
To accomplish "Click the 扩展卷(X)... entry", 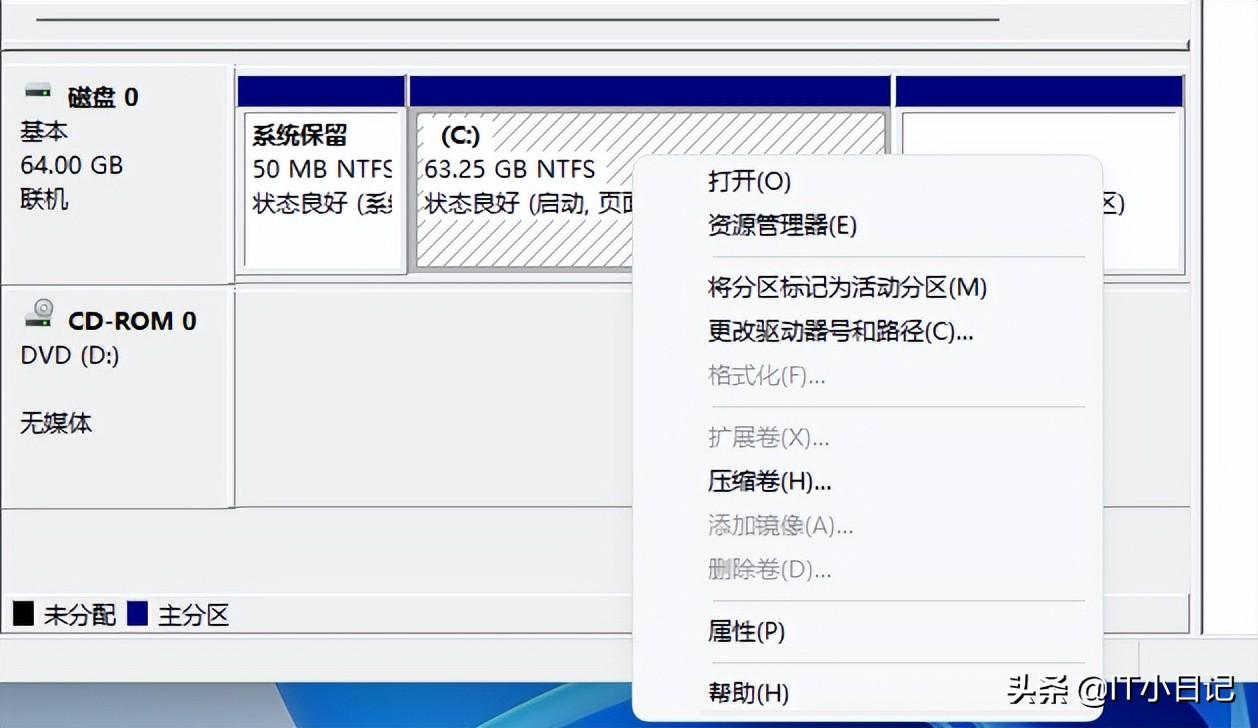I will click(768, 438).
